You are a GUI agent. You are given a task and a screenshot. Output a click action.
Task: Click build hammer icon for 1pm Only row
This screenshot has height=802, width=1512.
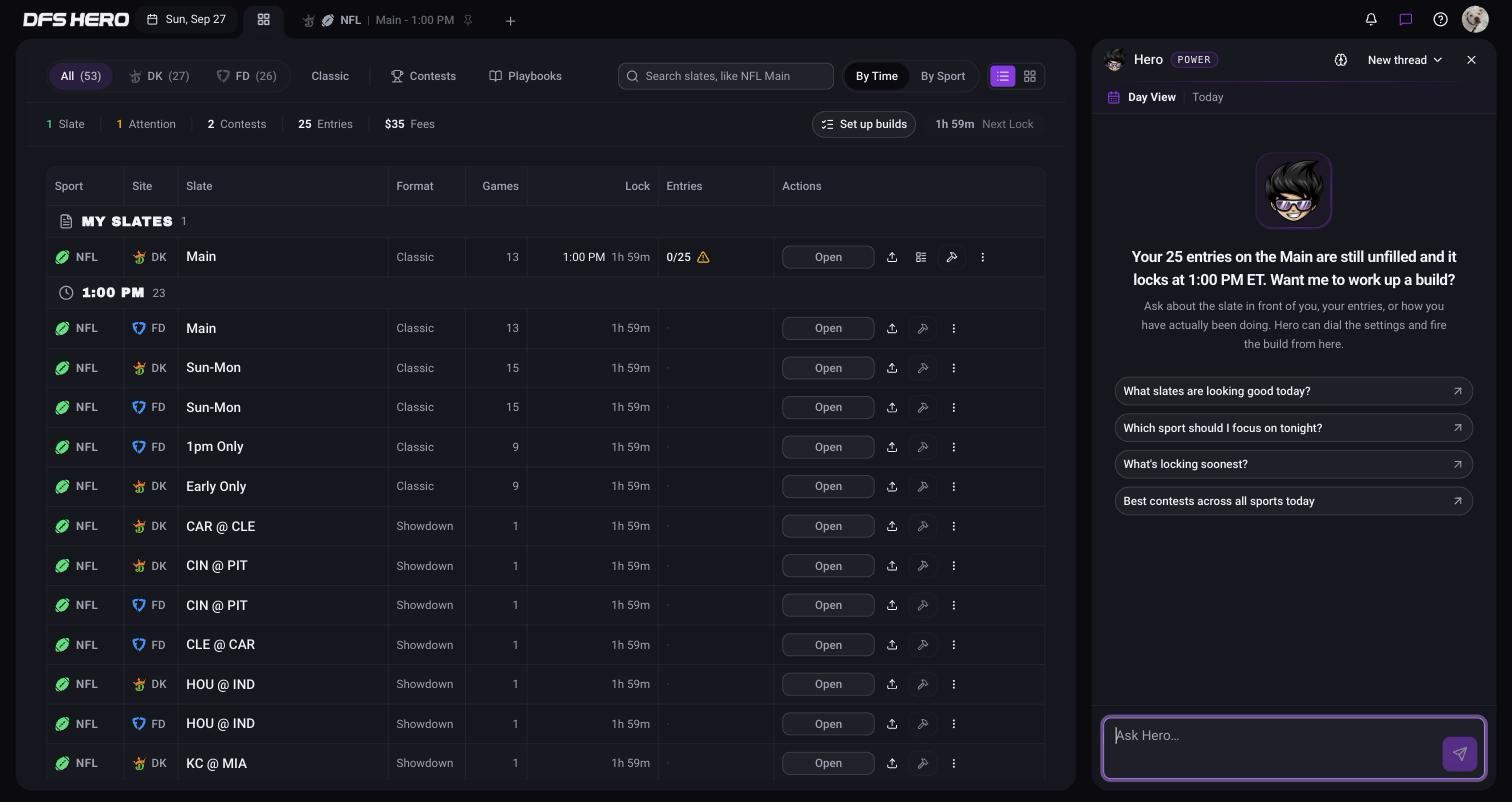click(923, 447)
